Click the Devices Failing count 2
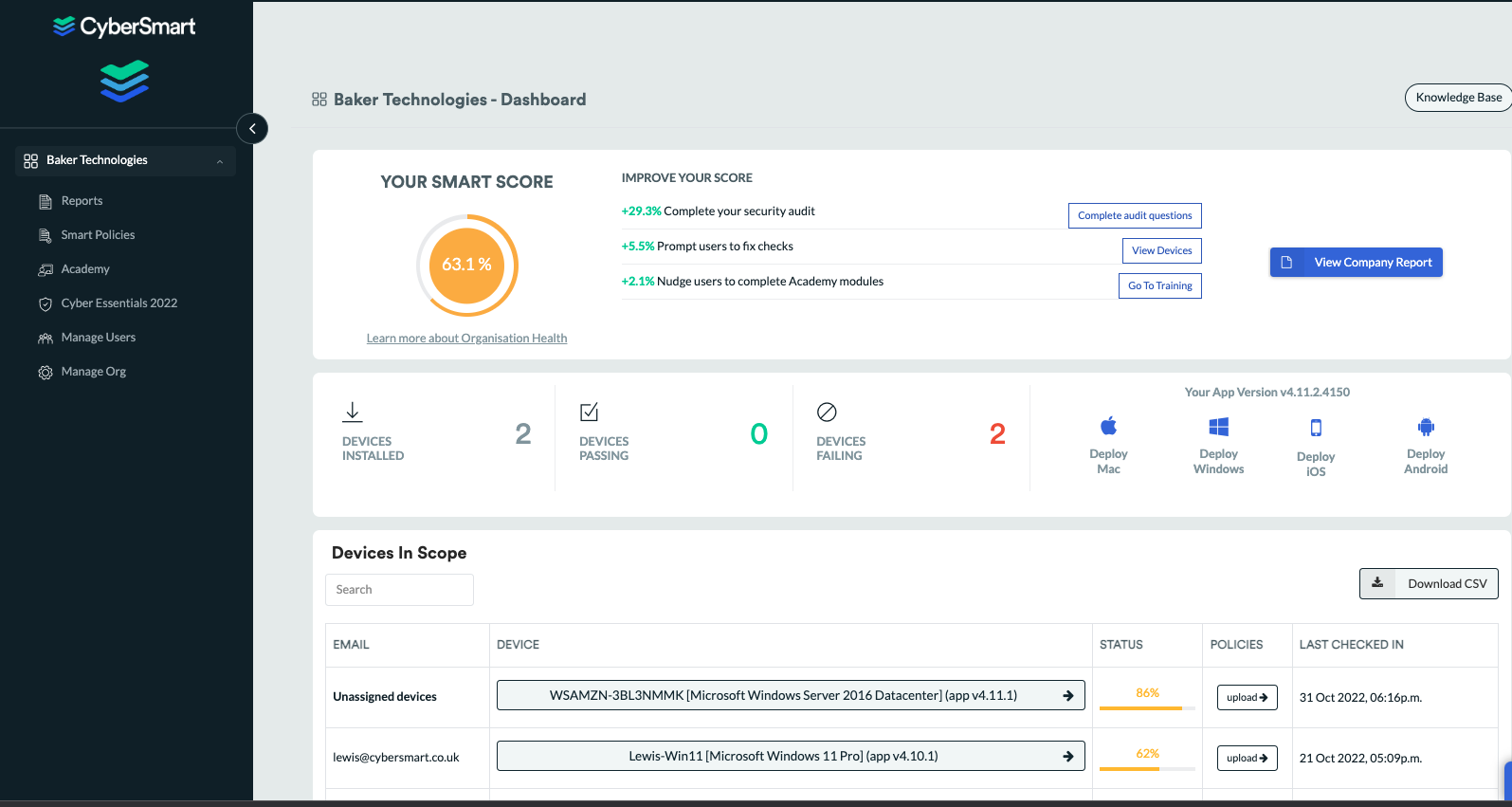The height and width of the screenshot is (807, 1512). (x=997, y=434)
